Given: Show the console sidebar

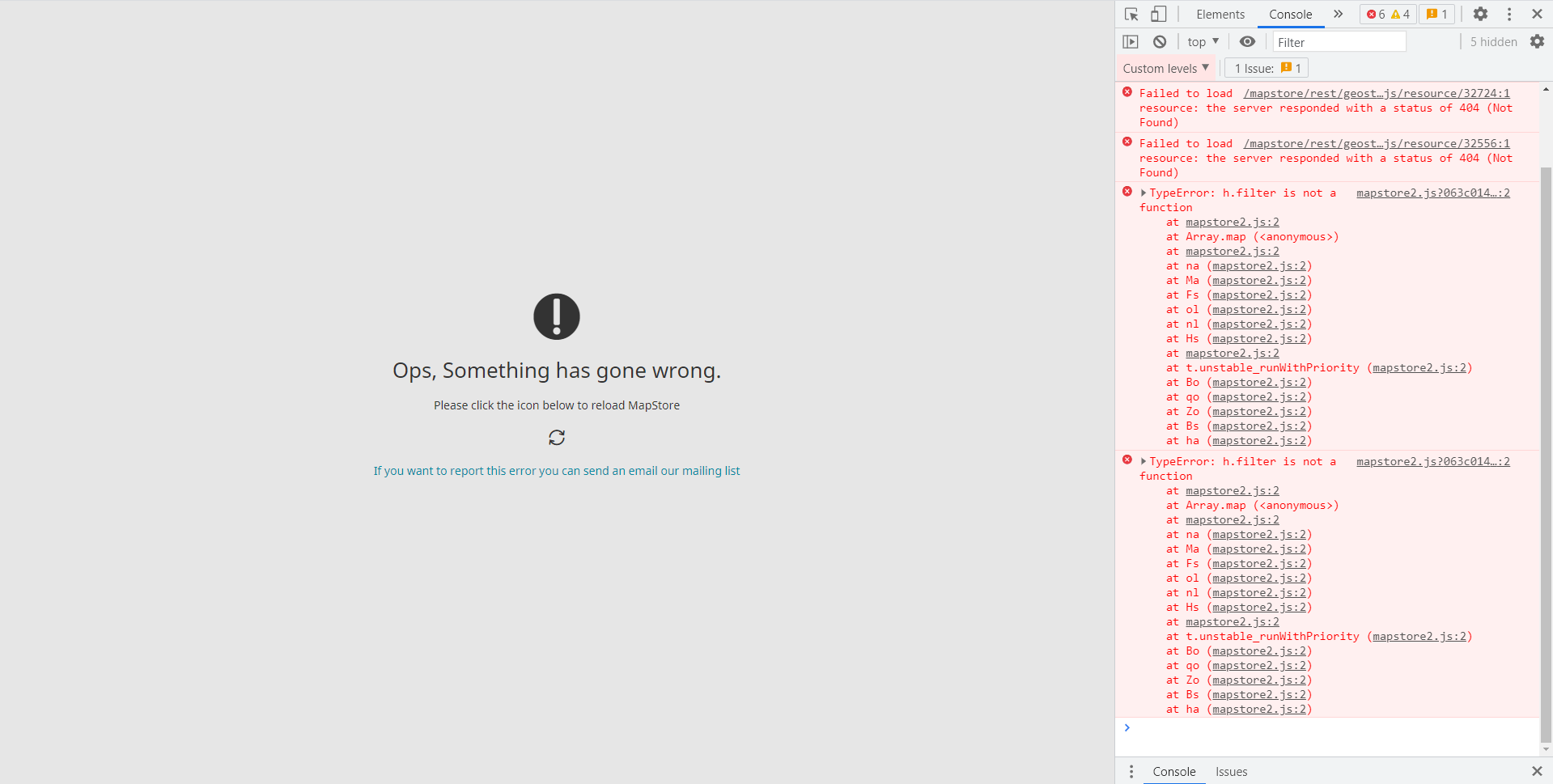Looking at the screenshot, I should coord(1131,42).
